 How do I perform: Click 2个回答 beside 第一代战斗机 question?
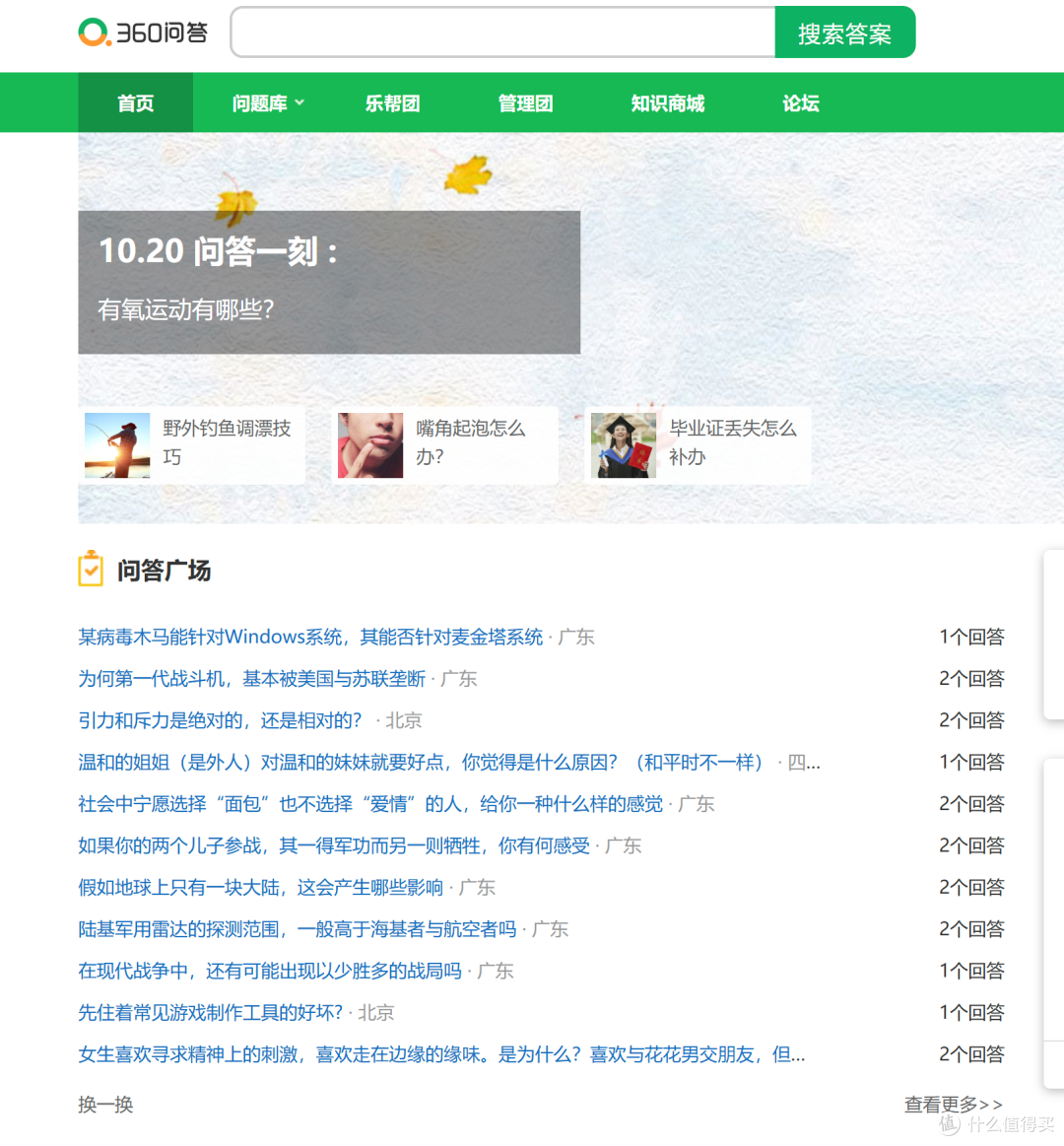click(971, 678)
